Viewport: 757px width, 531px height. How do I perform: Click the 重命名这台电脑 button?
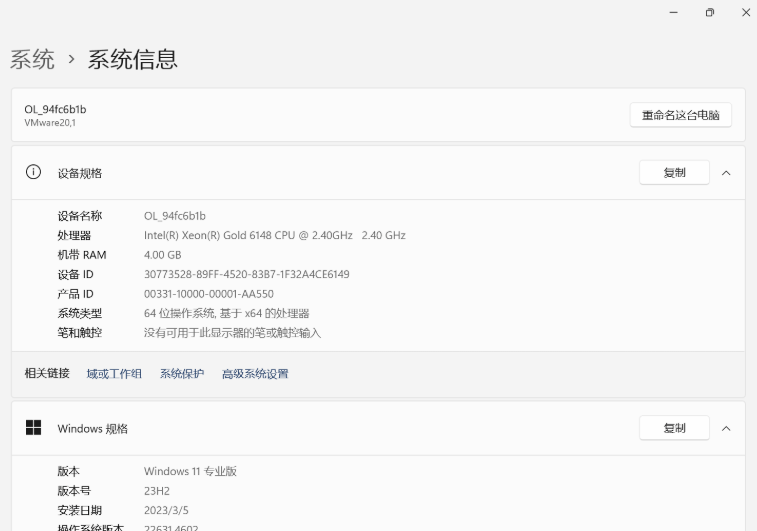pos(680,115)
